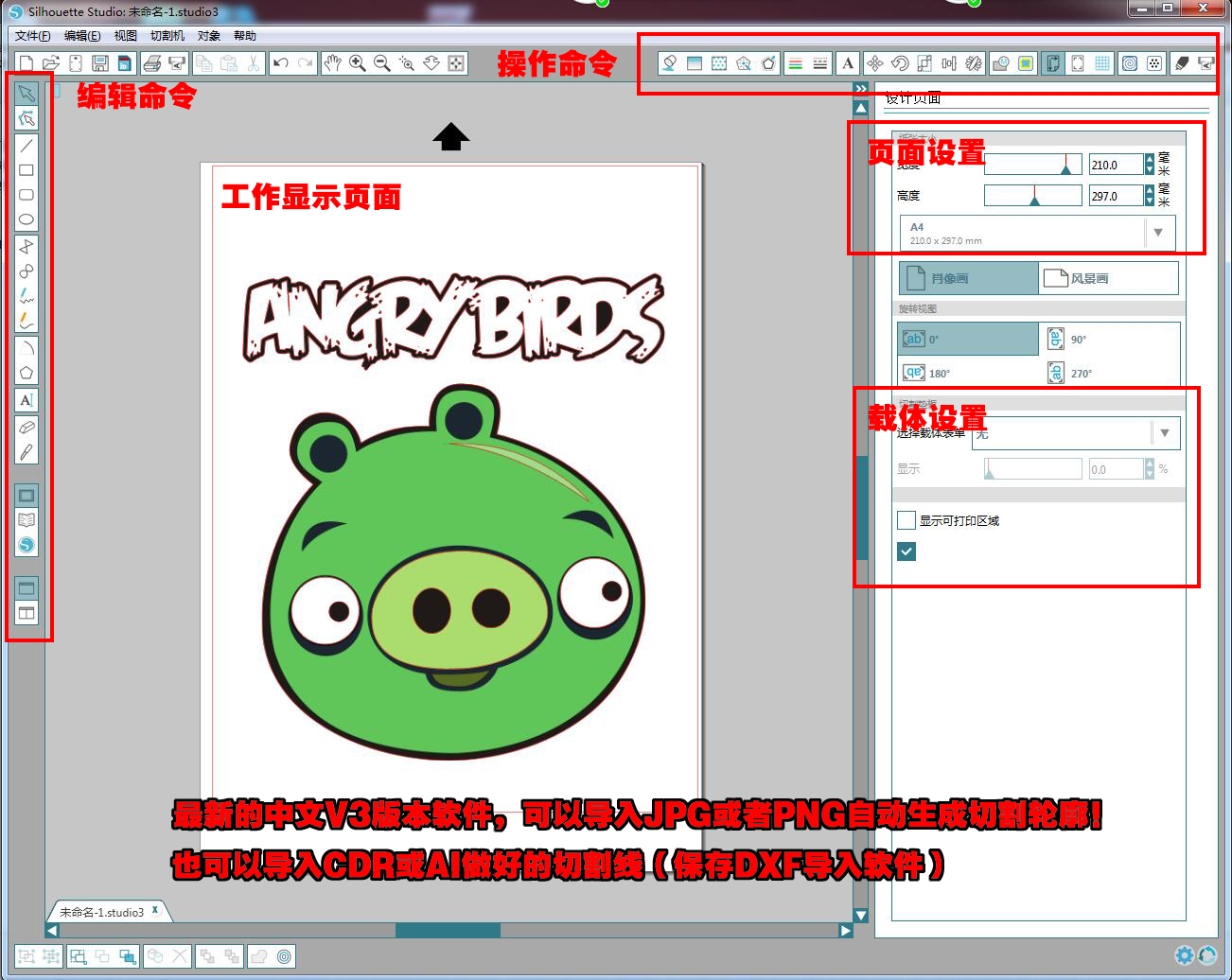Open the cutting mat selection dropdown
The image size is (1232, 980).
(1165, 433)
